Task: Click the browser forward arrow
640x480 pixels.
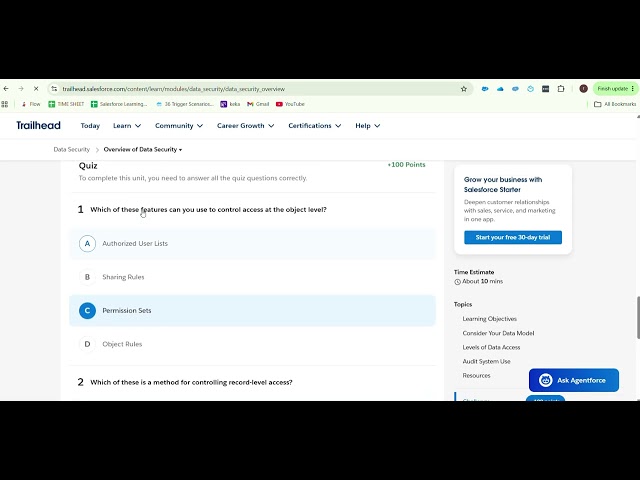Action: (x=21, y=89)
